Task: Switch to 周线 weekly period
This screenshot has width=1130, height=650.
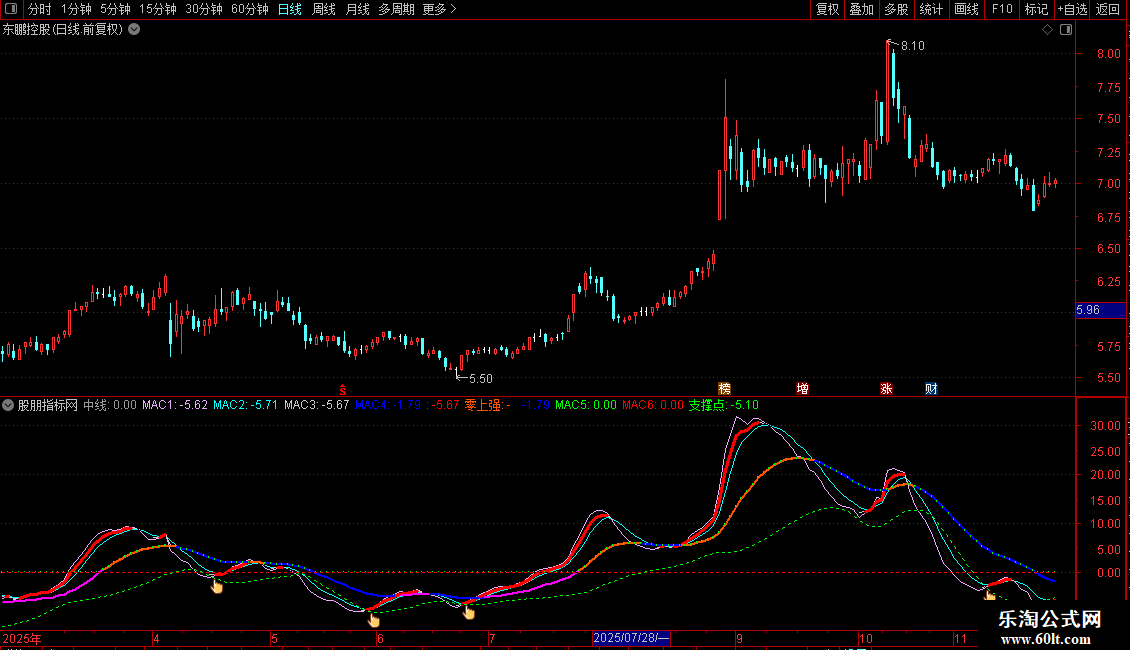Action: (324, 9)
